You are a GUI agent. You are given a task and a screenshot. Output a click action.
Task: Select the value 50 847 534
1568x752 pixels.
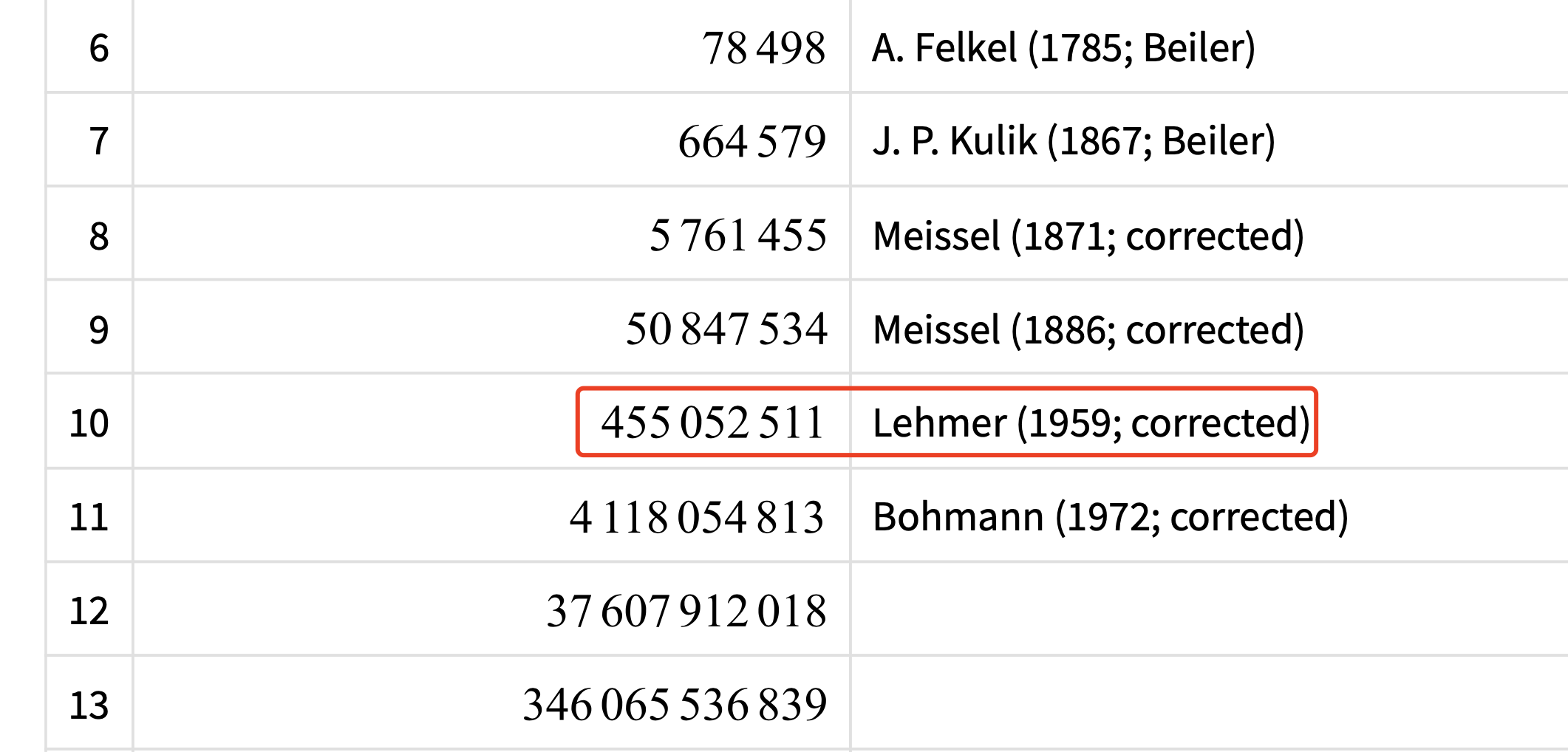coord(726,329)
